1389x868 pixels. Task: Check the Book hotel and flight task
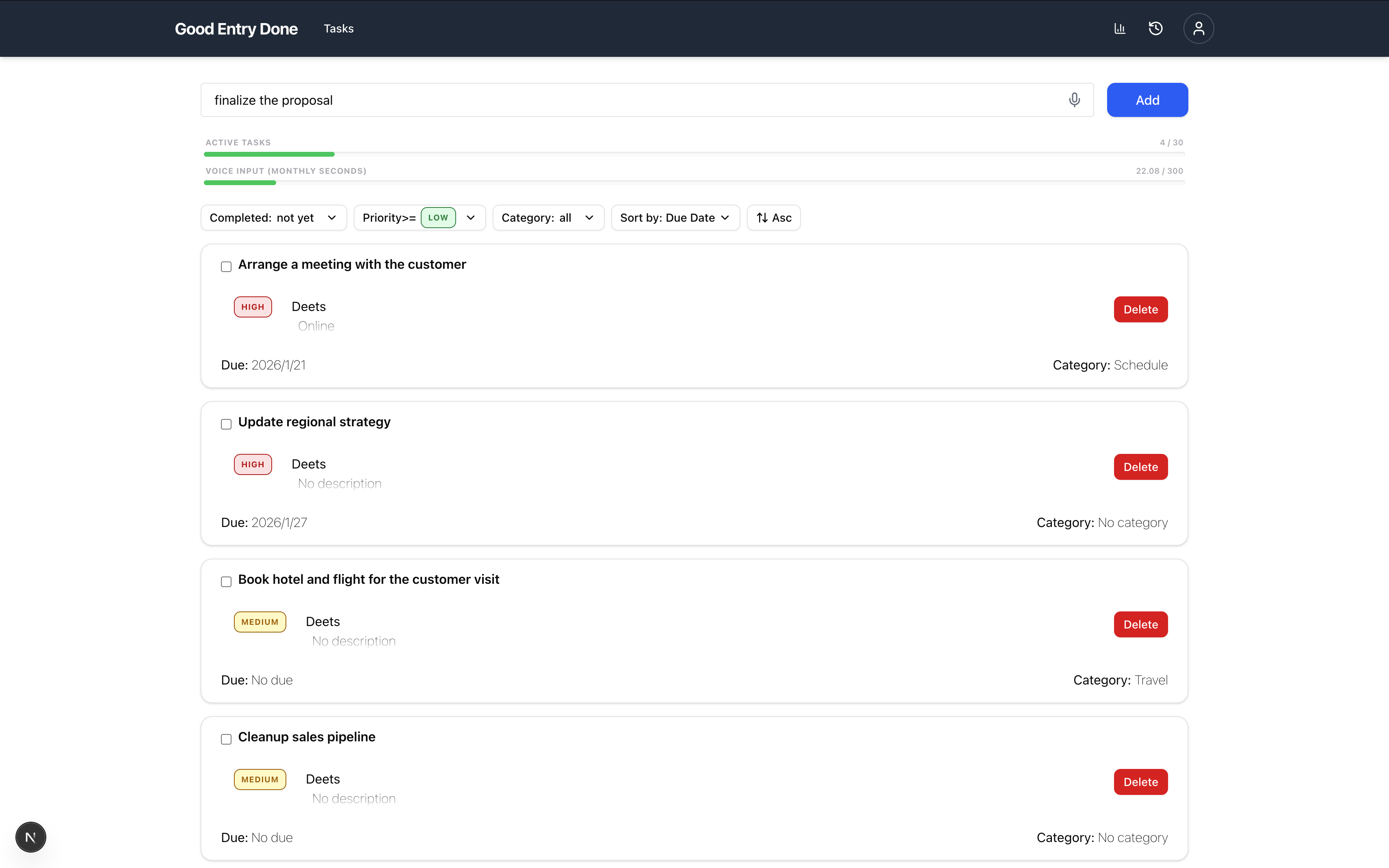[226, 581]
